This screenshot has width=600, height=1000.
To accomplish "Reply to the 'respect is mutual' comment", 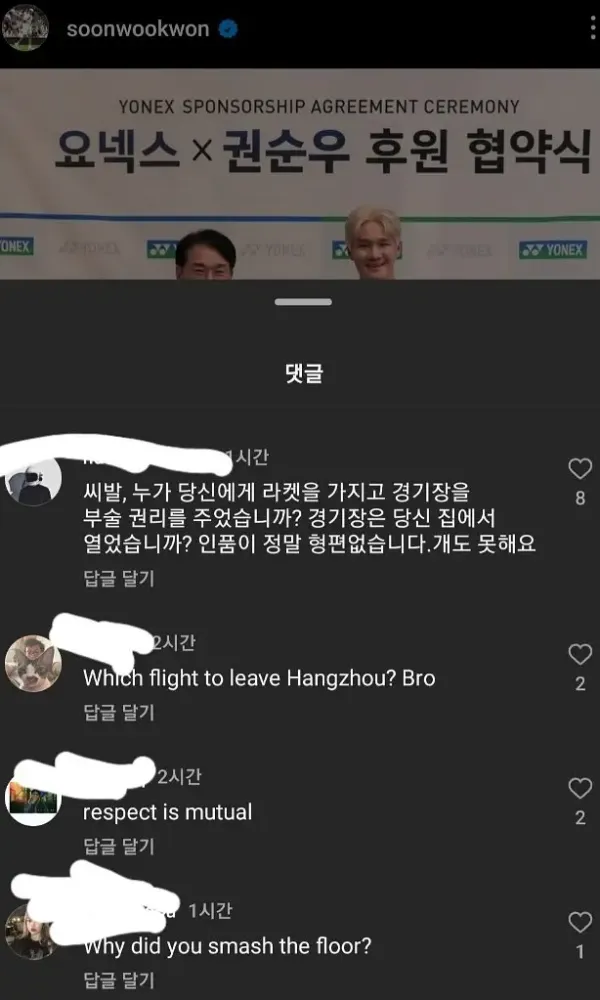I will [x=119, y=846].
